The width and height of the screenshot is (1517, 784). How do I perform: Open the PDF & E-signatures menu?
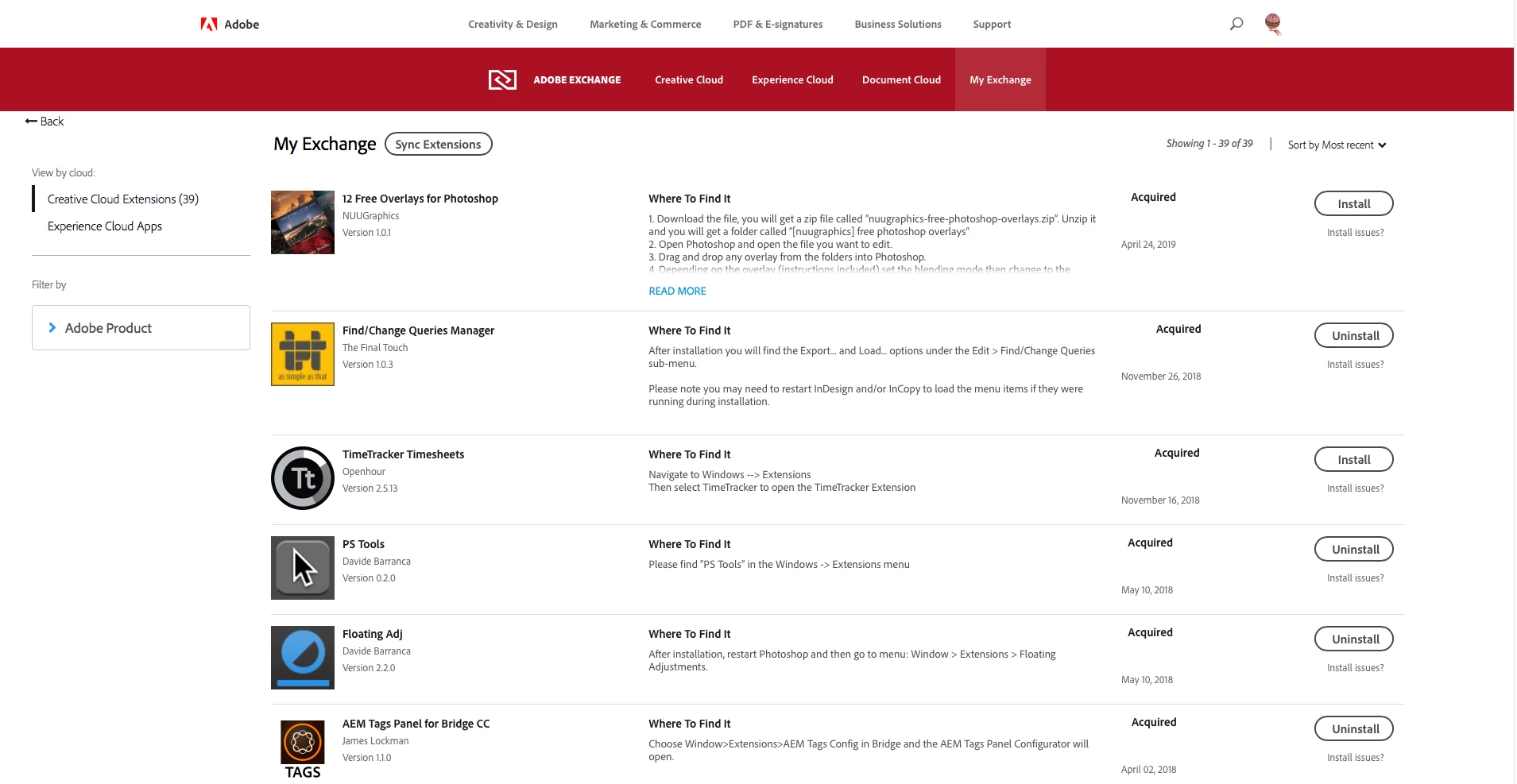tap(778, 25)
